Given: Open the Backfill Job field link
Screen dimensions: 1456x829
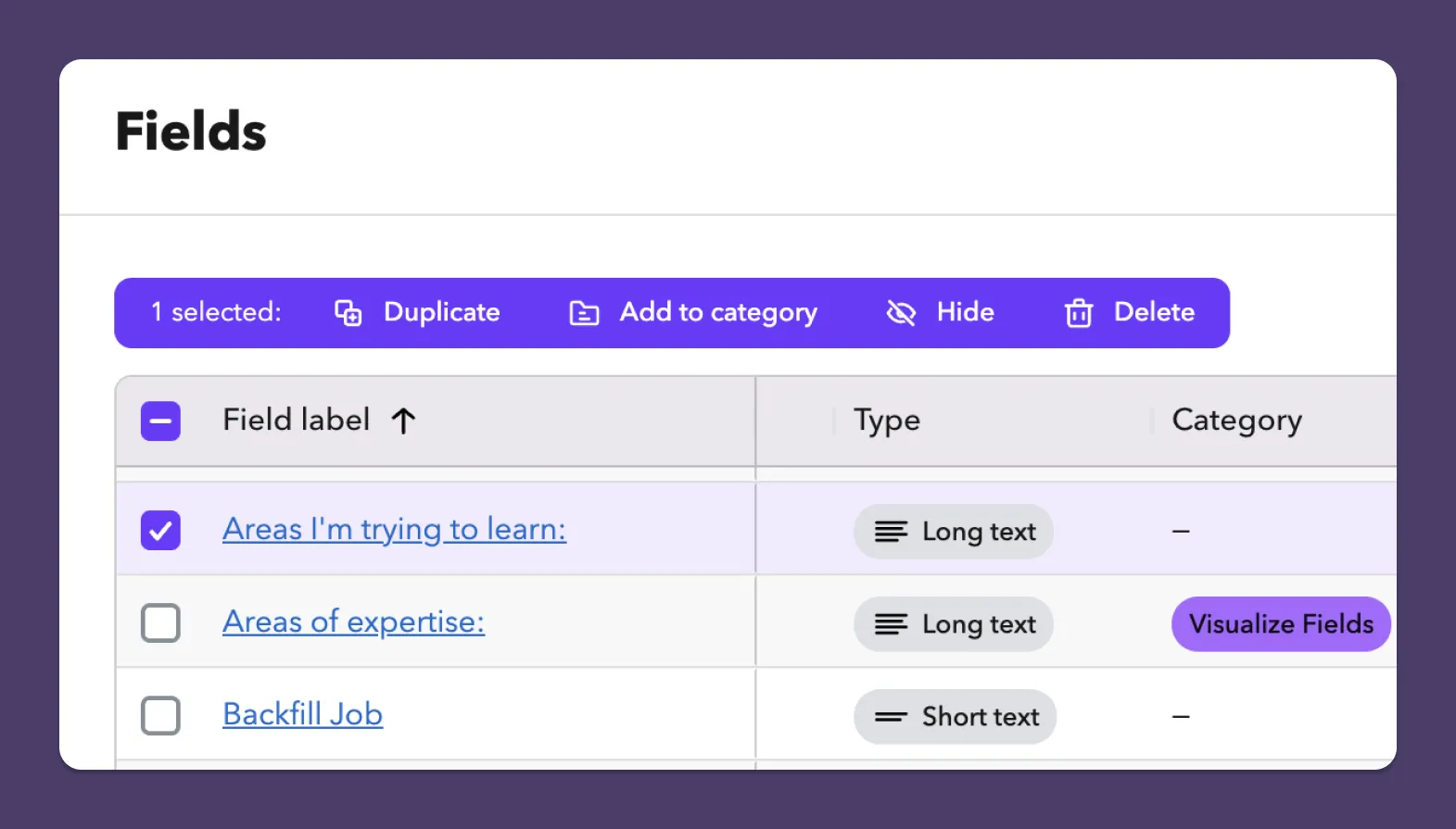Looking at the screenshot, I should coord(302,714).
